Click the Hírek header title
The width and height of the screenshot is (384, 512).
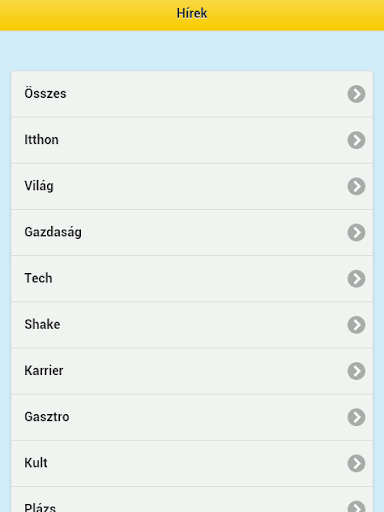tap(192, 14)
